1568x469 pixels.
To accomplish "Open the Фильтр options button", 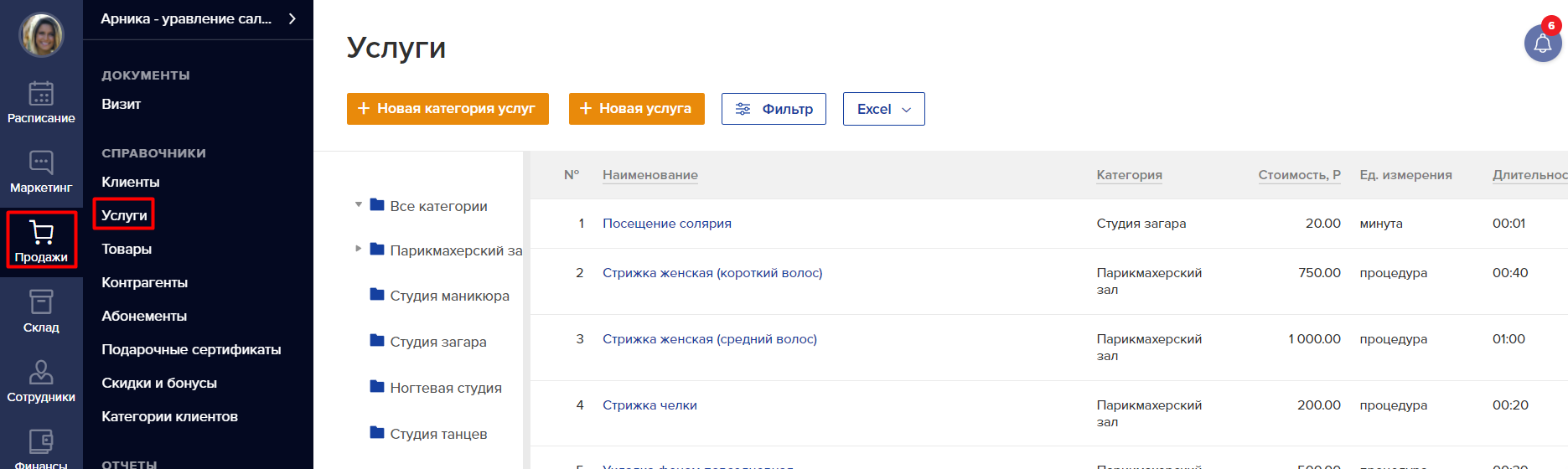I will pos(774,109).
